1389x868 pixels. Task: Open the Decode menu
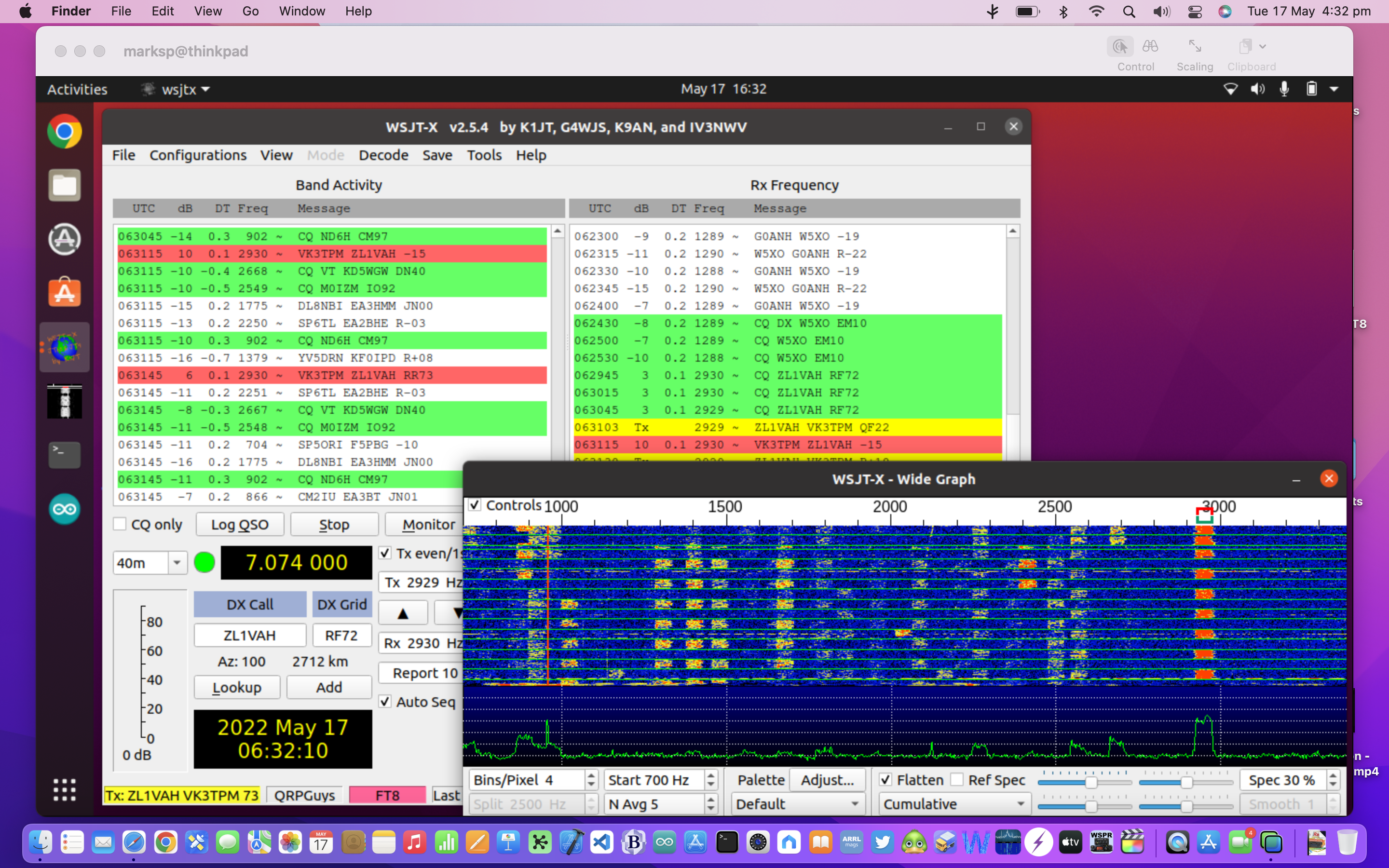pyautogui.click(x=383, y=155)
